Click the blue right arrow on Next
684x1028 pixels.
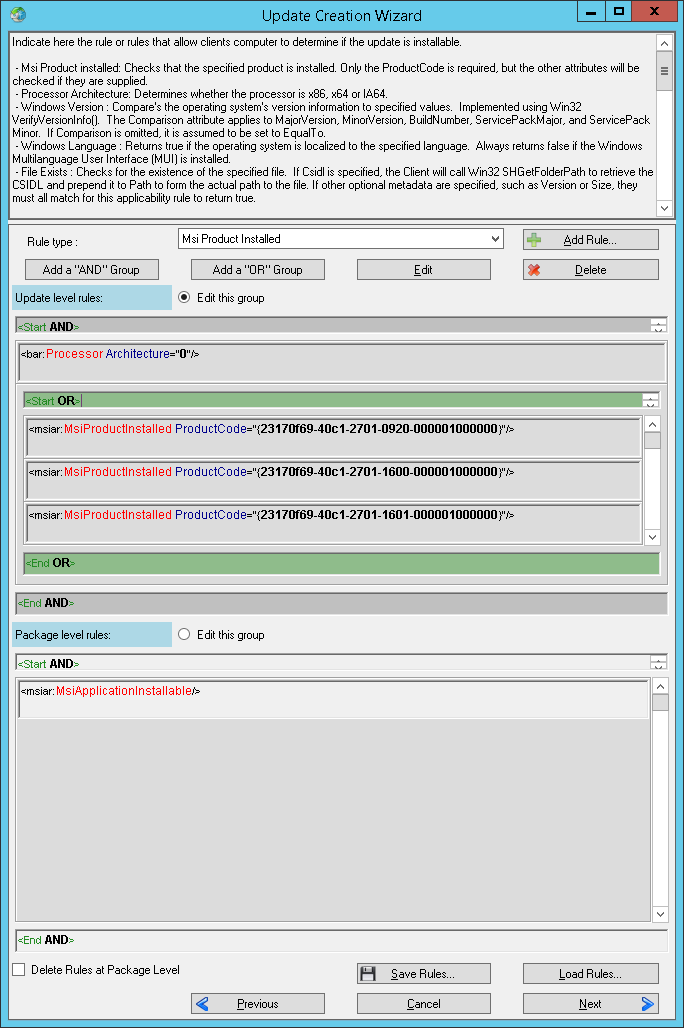pyautogui.click(x=648, y=1004)
